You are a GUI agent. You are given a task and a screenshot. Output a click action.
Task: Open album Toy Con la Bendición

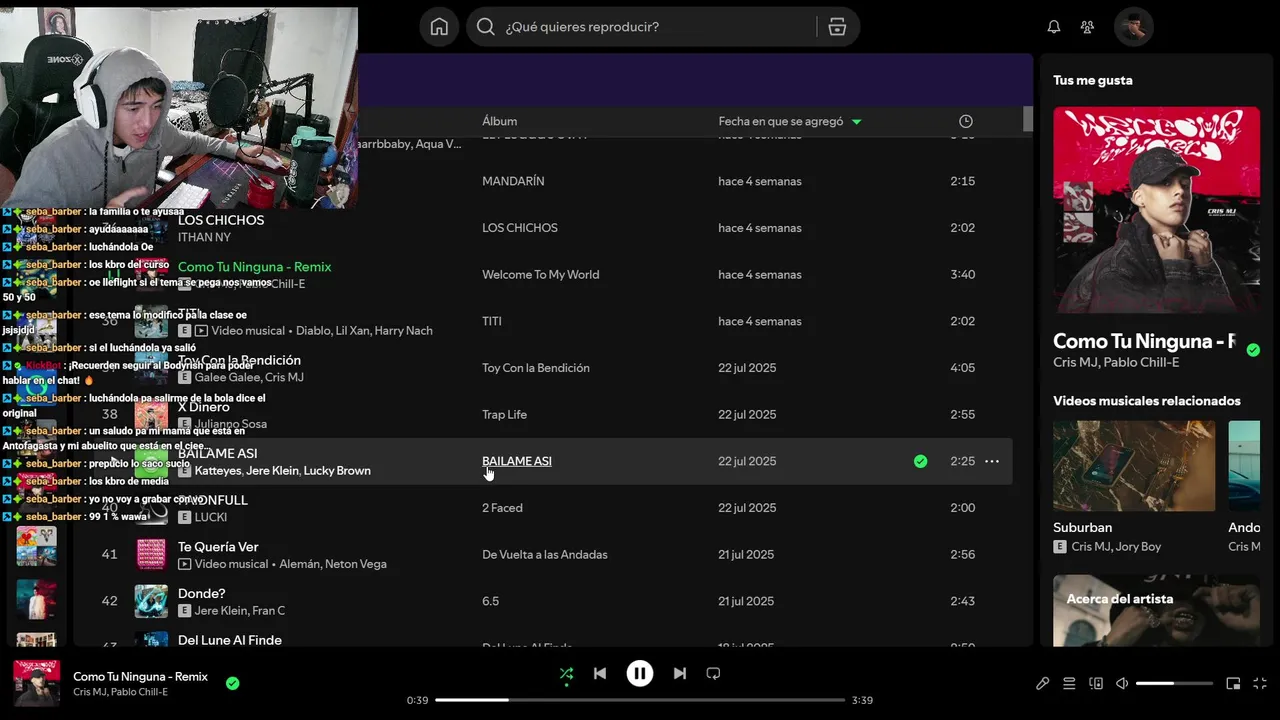click(x=536, y=368)
